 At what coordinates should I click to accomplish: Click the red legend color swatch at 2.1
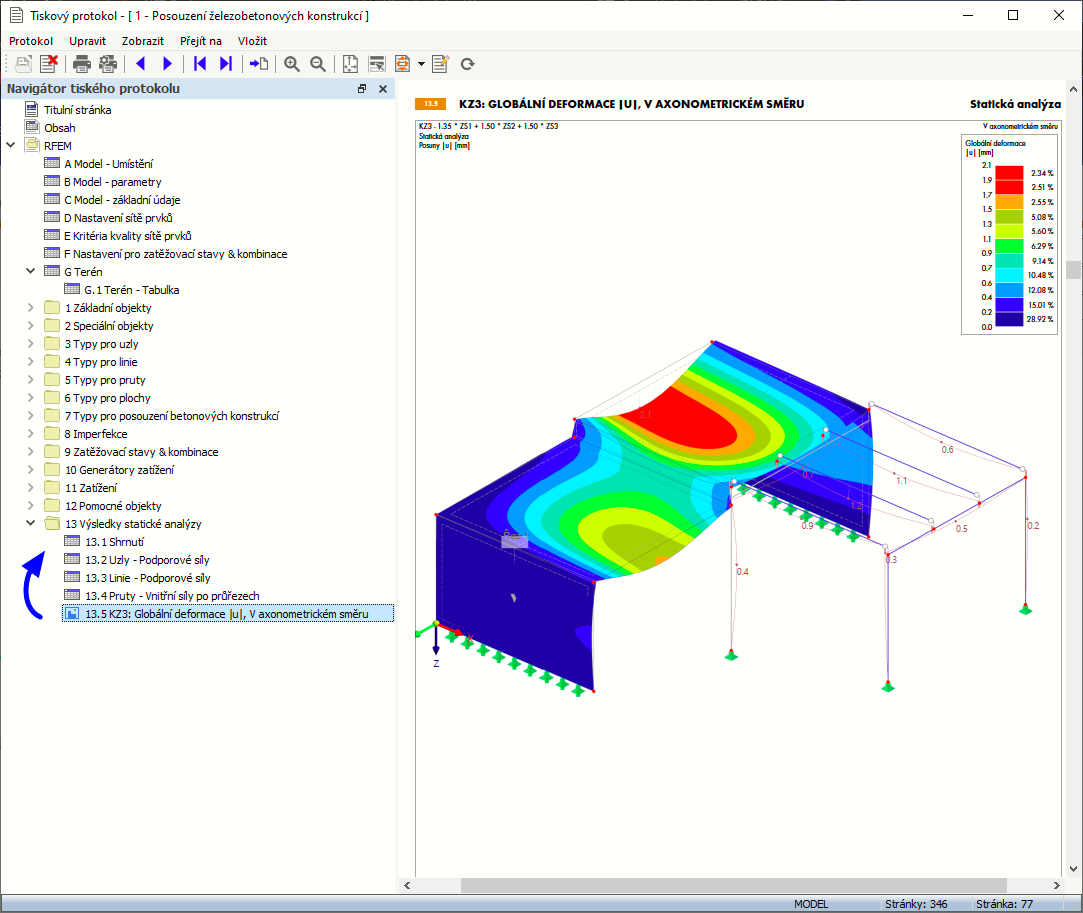[x=1008, y=173]
